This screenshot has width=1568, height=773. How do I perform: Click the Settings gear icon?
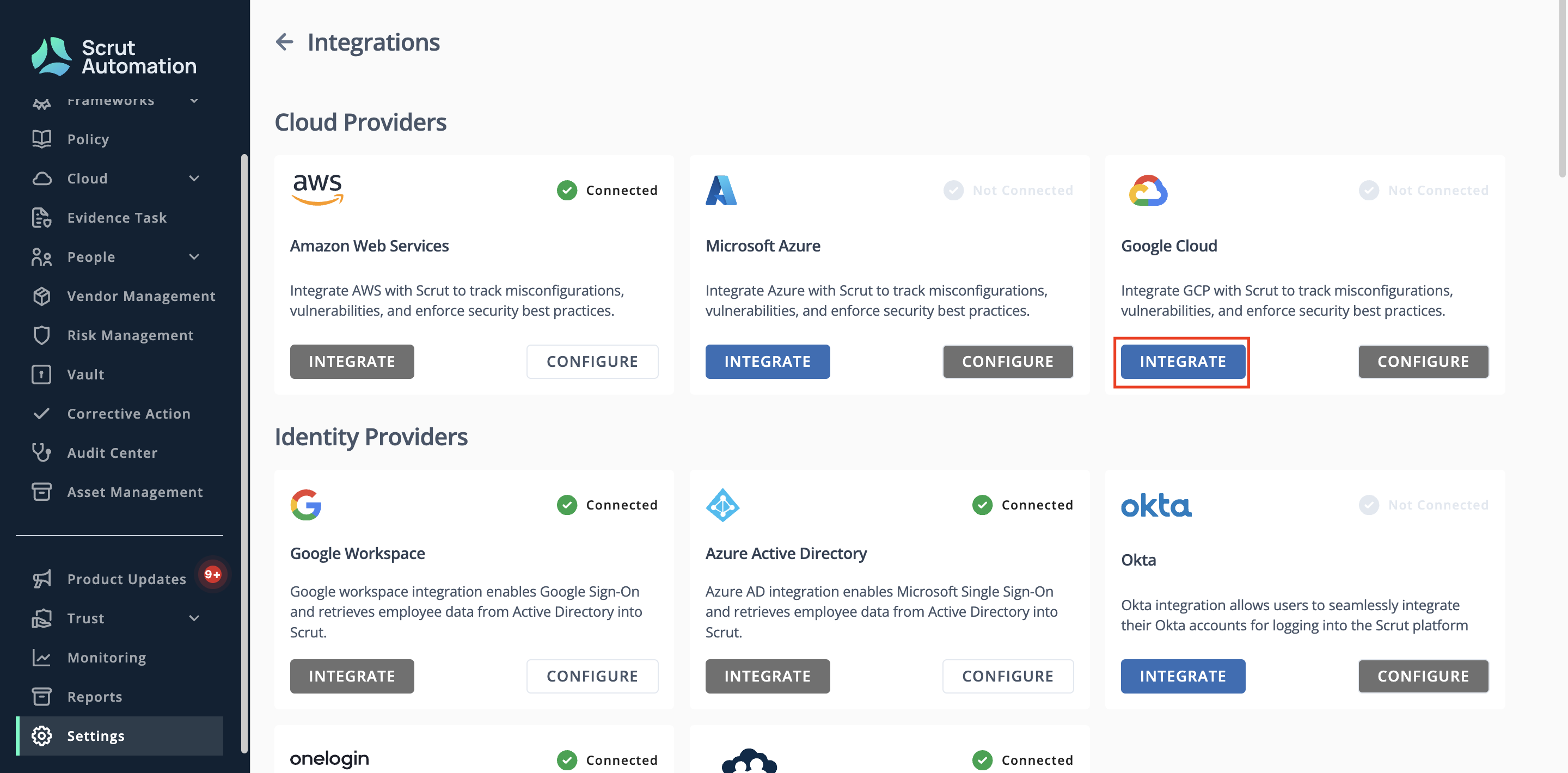point(41,735)
